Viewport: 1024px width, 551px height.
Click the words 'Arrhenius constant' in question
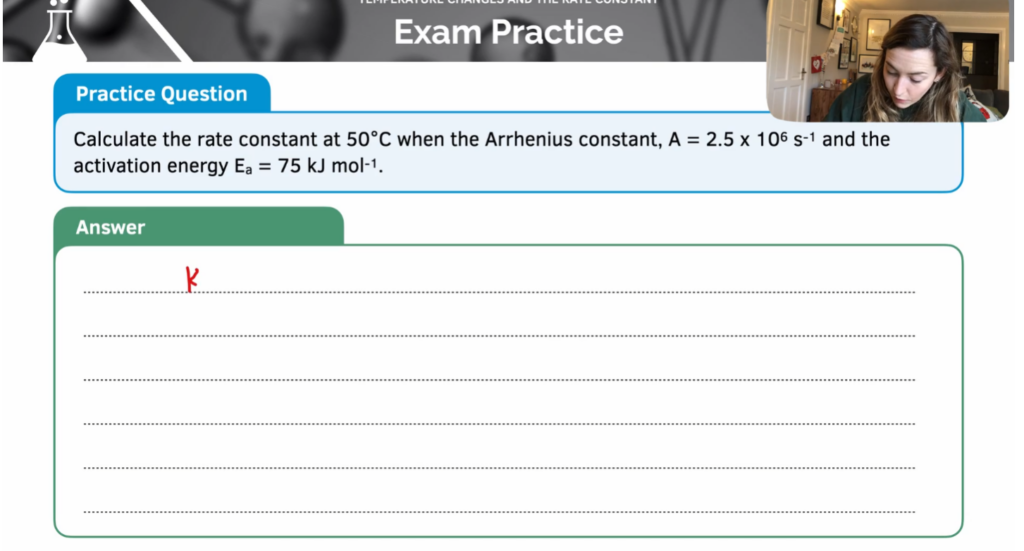(572, 140)
